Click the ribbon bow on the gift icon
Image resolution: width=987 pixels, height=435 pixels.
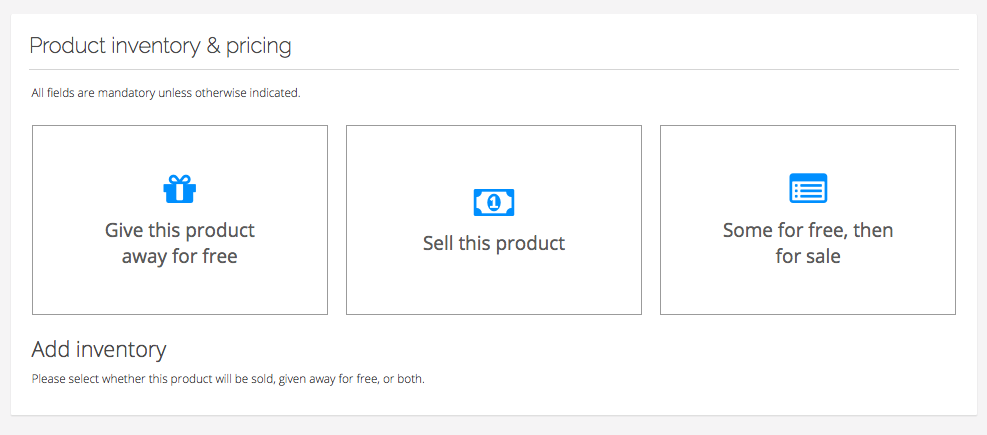tap(179, 179)
